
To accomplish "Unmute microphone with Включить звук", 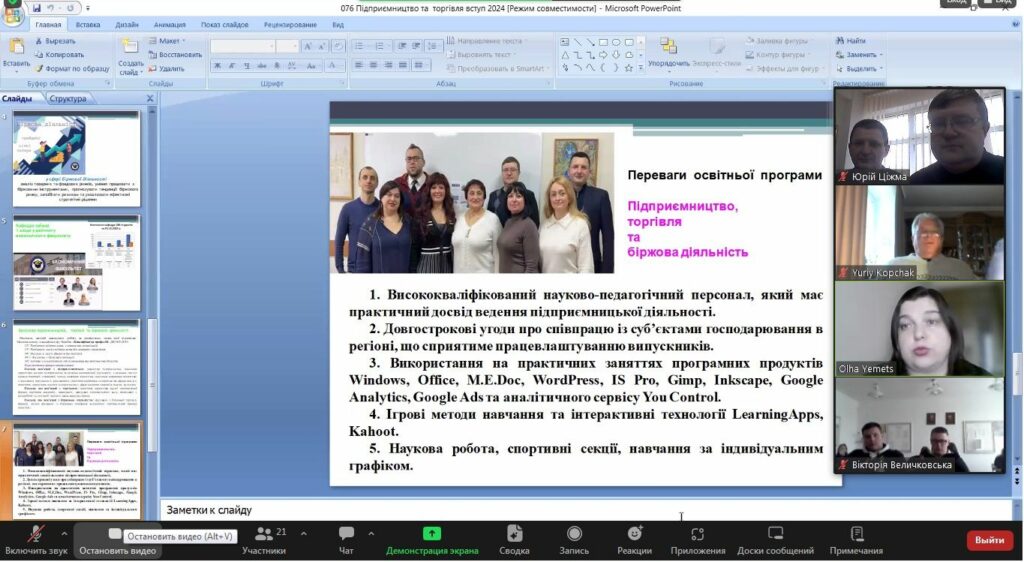I will point(36,538).
